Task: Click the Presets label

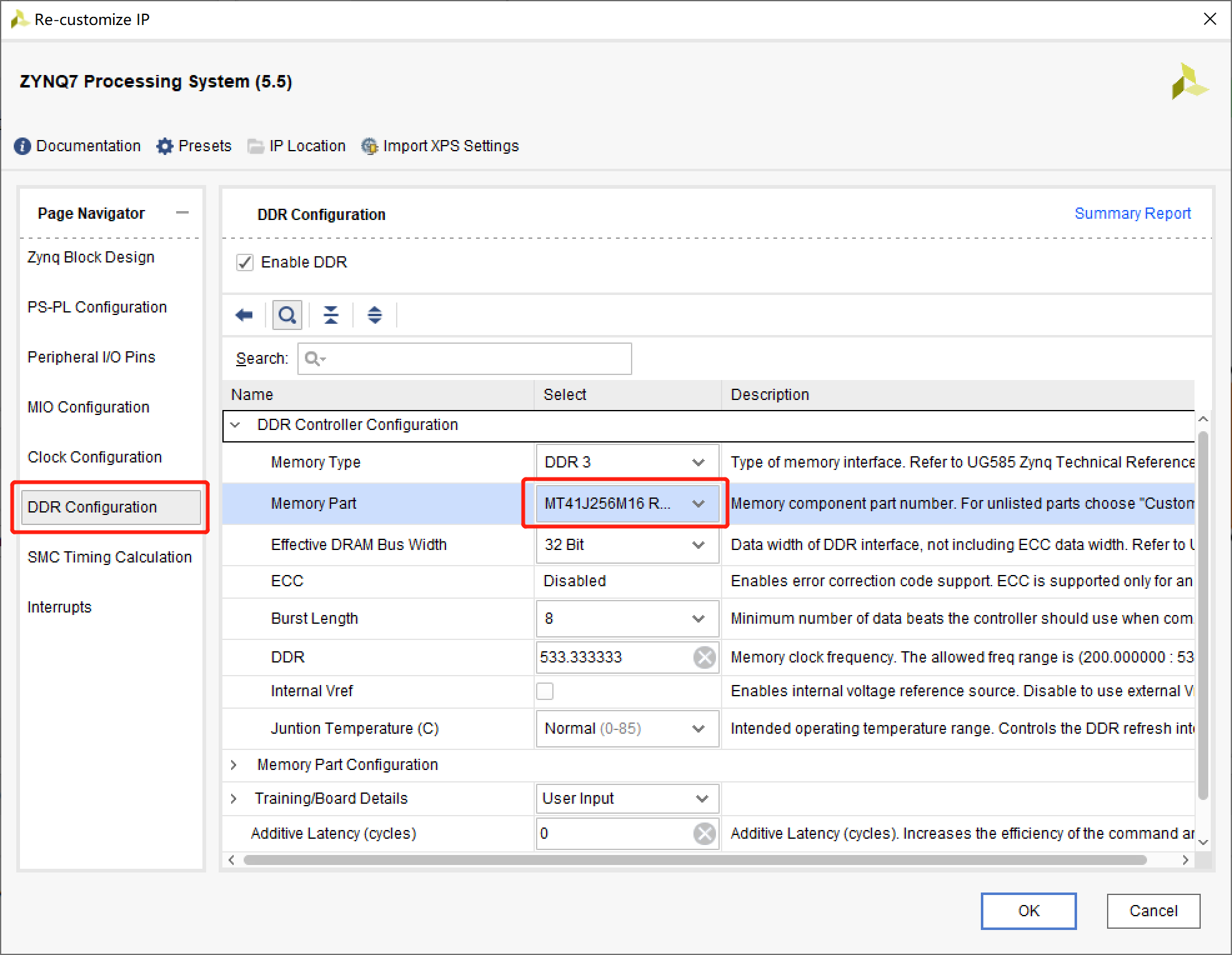Action: click(205, 146)
